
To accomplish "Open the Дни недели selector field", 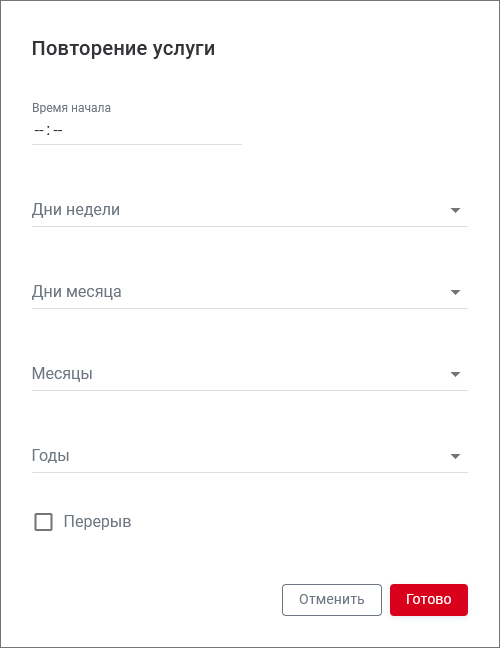I will coord(250,210).
